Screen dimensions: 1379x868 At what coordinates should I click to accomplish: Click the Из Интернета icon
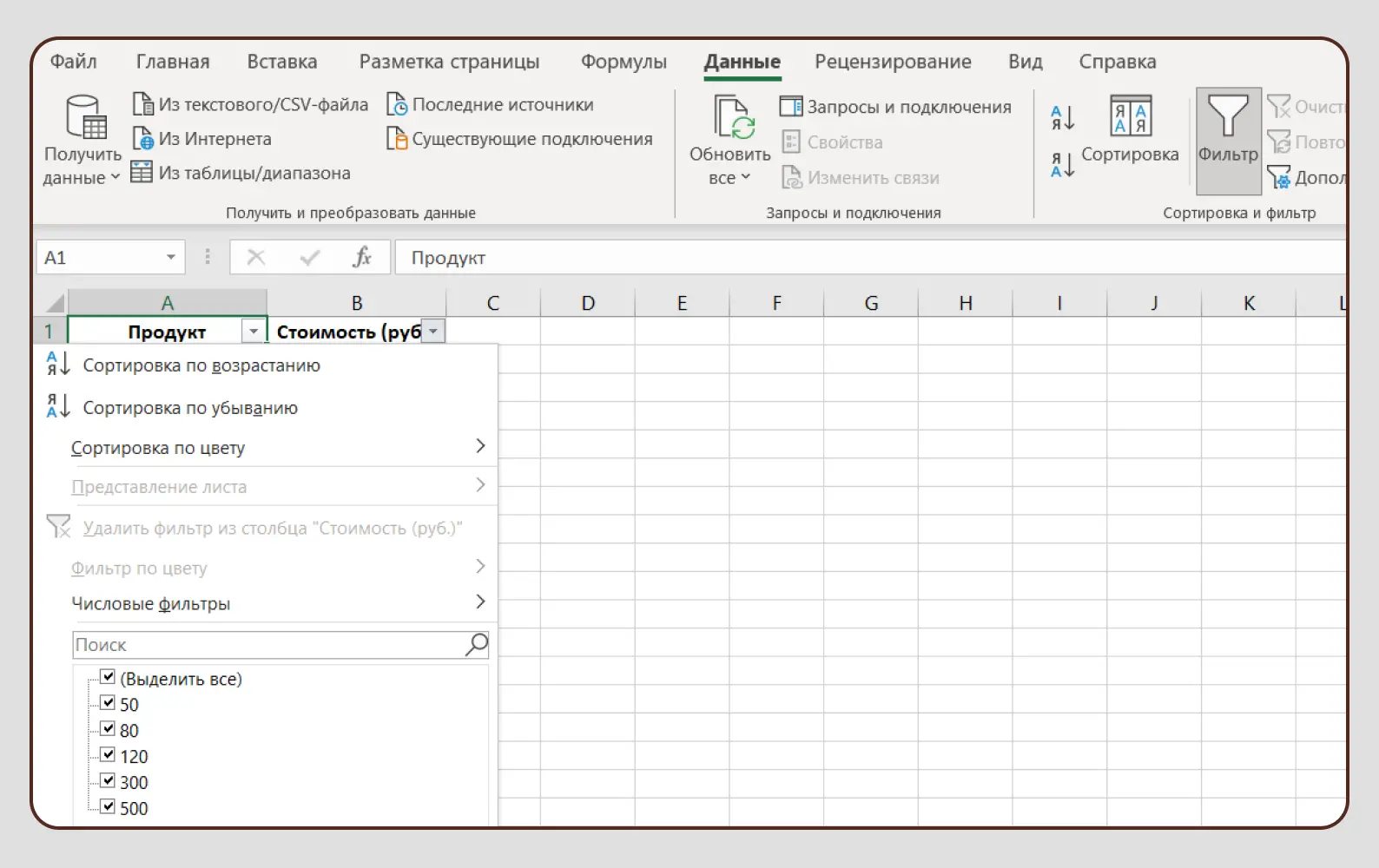tap(143, 139)
